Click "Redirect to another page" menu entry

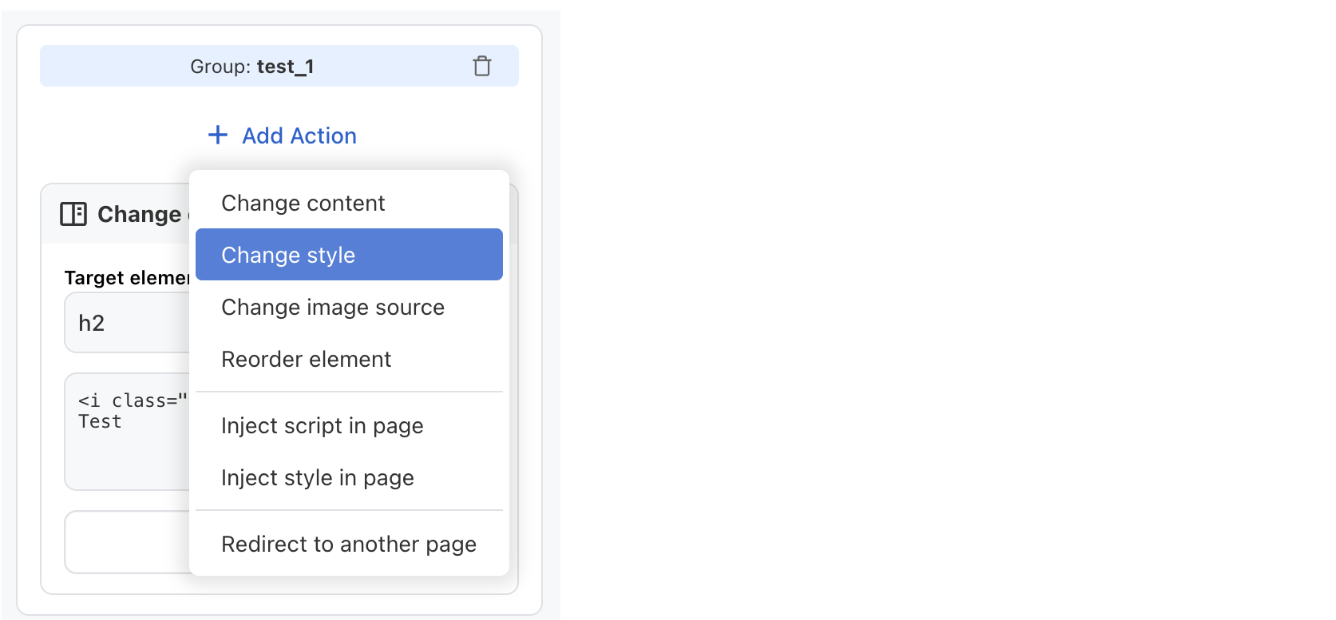point(348,544)
